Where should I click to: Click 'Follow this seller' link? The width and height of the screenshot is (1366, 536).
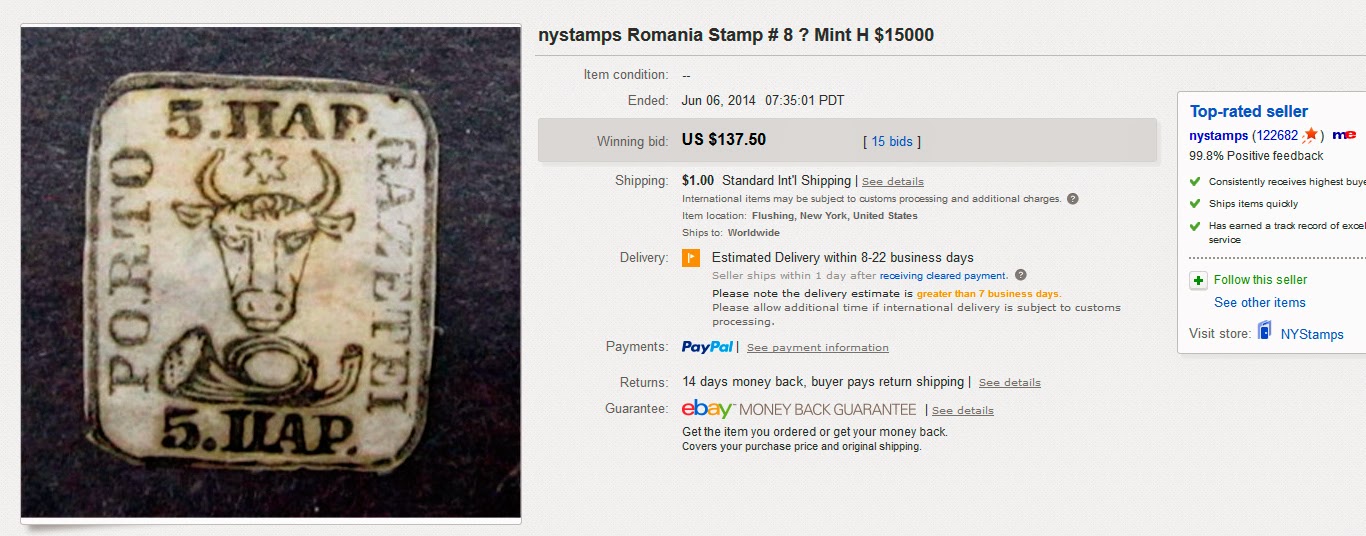click(x=1260, y=280)
